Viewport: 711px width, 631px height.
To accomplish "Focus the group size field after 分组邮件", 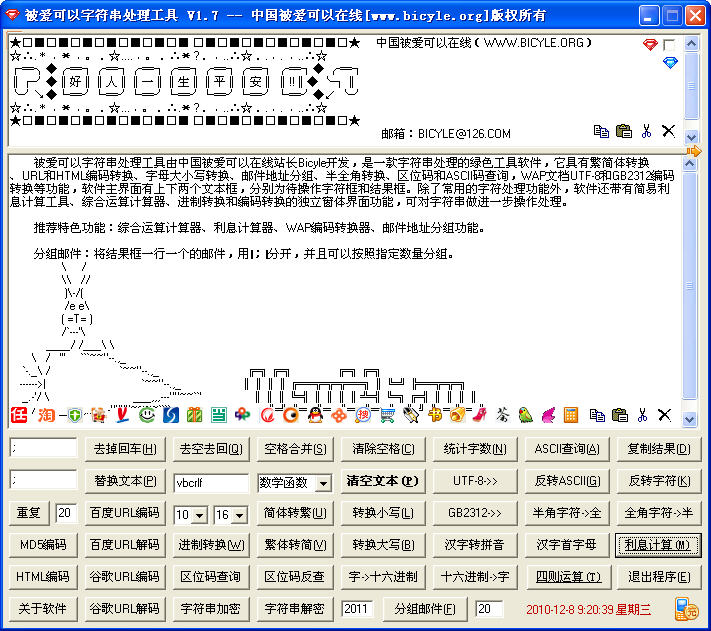I will [x=489, y=609].
